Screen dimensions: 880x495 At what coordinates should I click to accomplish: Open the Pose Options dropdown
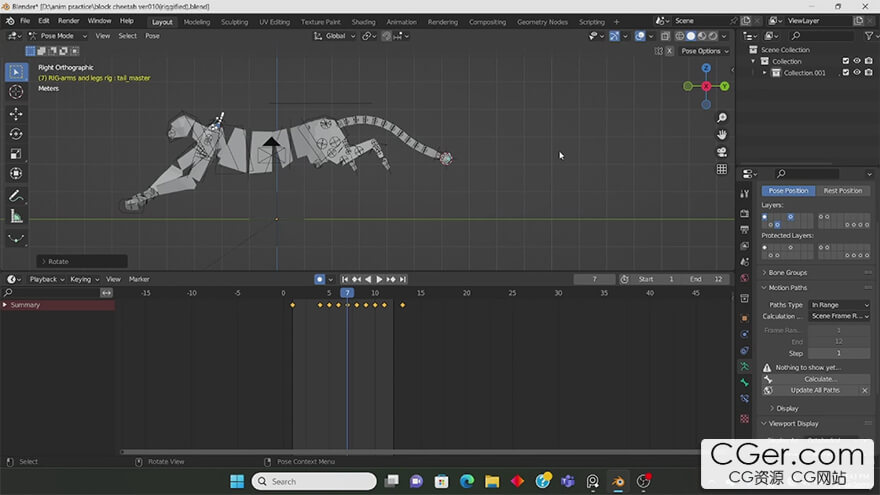[704, 51]
